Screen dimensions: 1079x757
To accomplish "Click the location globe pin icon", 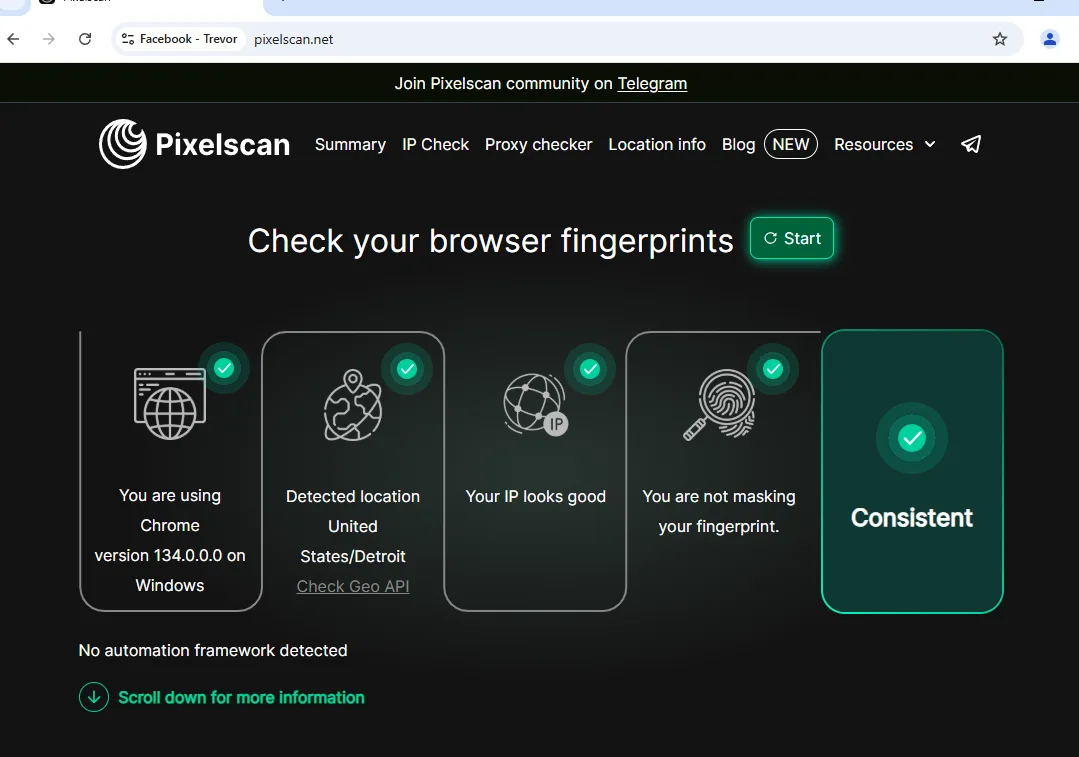I will coord(353,405).
